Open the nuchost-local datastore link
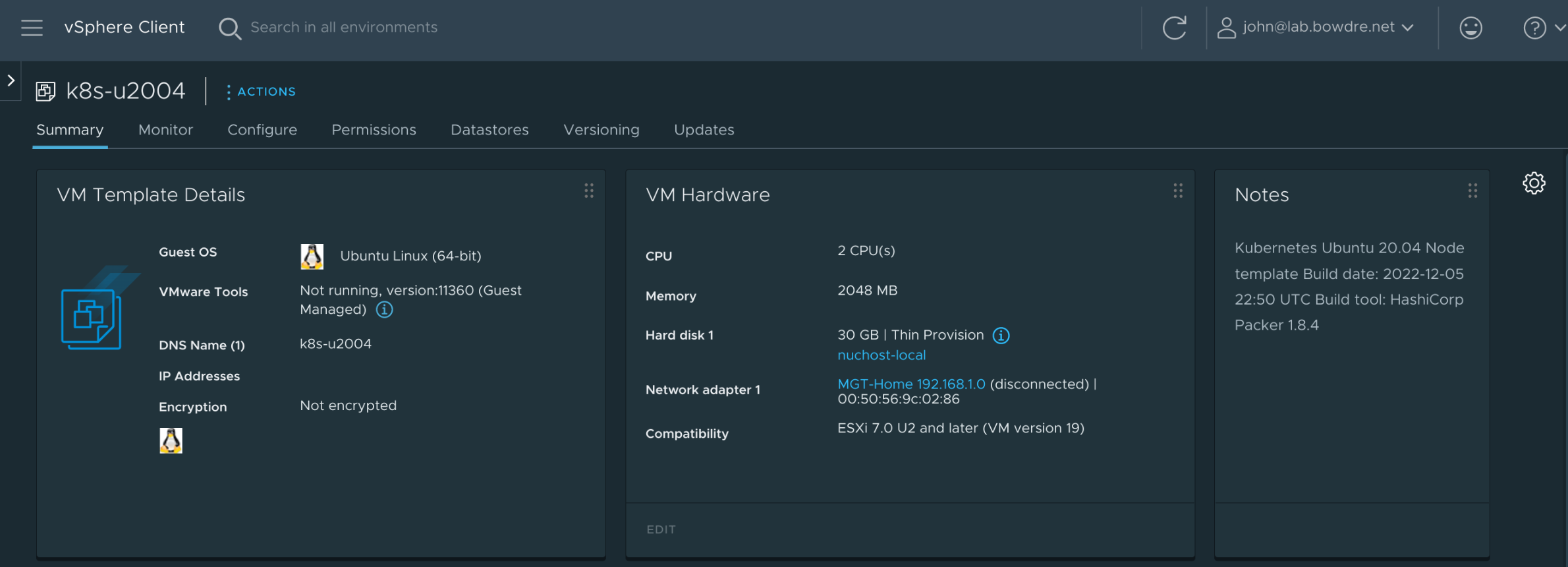 [882, 355]
